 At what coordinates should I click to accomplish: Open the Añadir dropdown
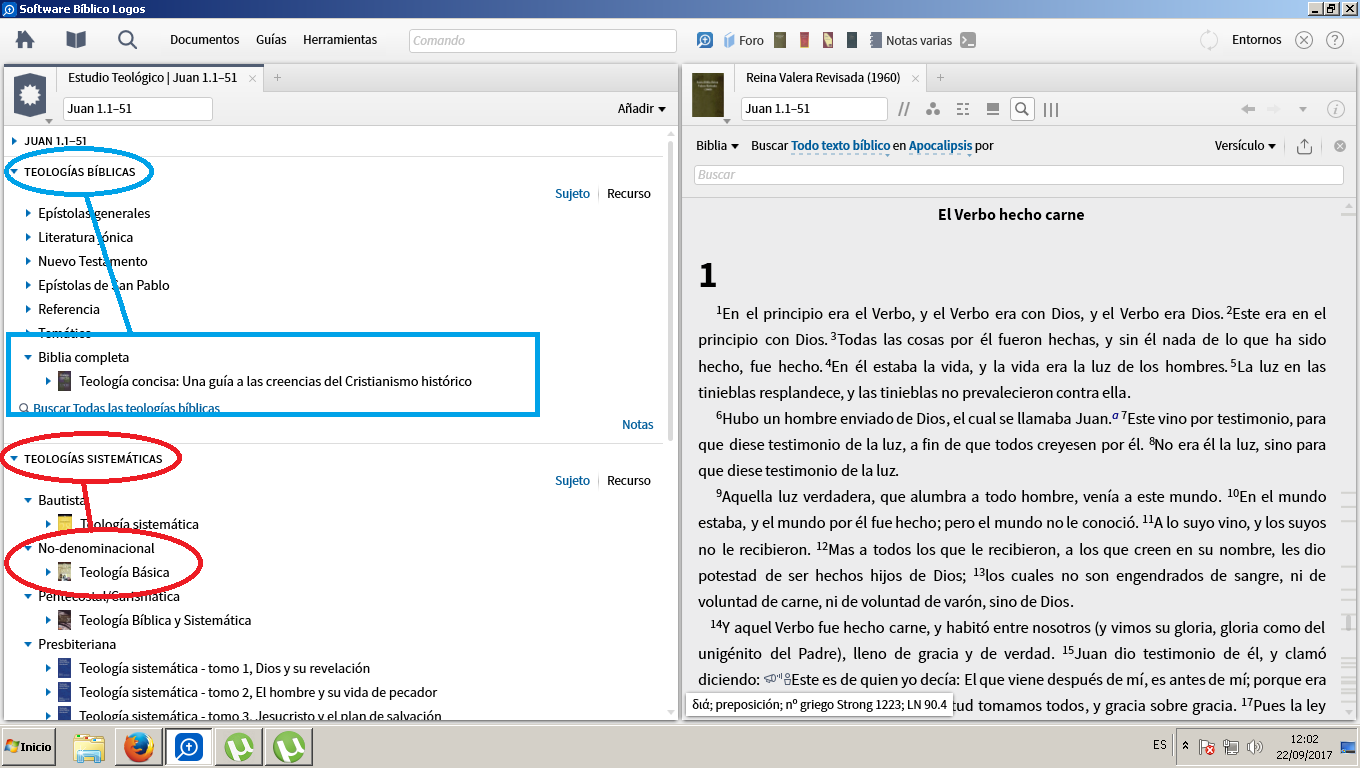642,108
